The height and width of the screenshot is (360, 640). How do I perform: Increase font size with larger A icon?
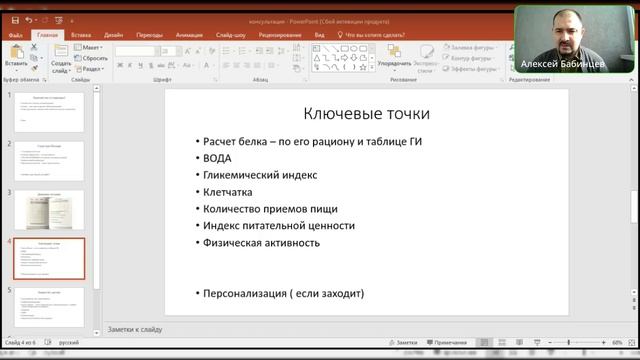(188, 51)
